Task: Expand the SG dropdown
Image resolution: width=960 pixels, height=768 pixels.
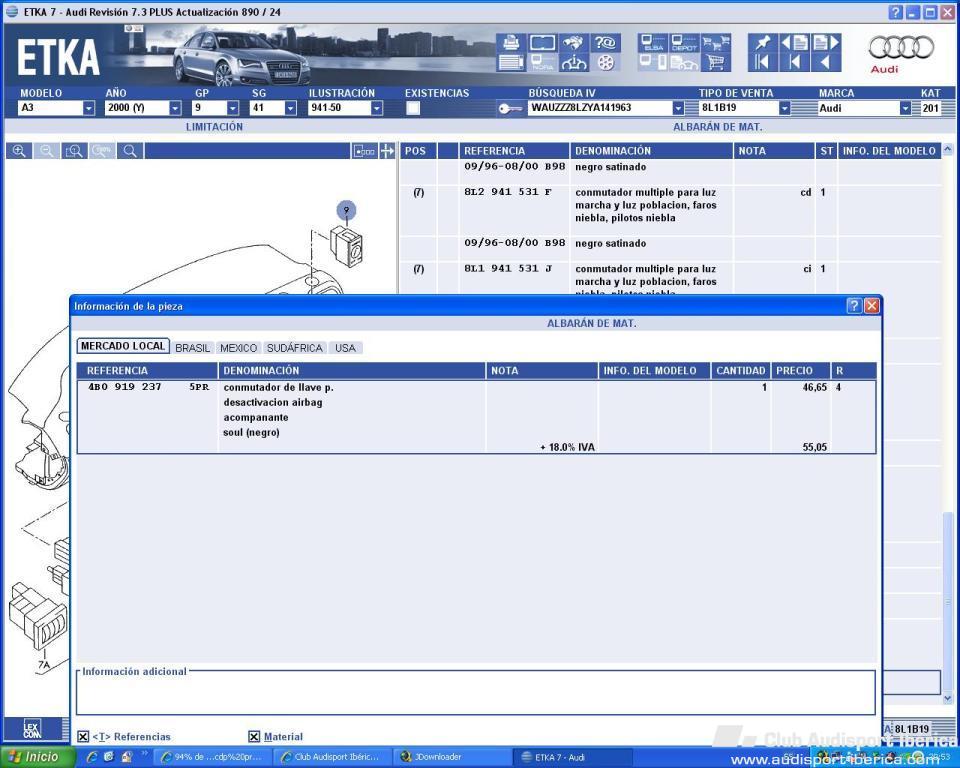Action: point(290,108)
